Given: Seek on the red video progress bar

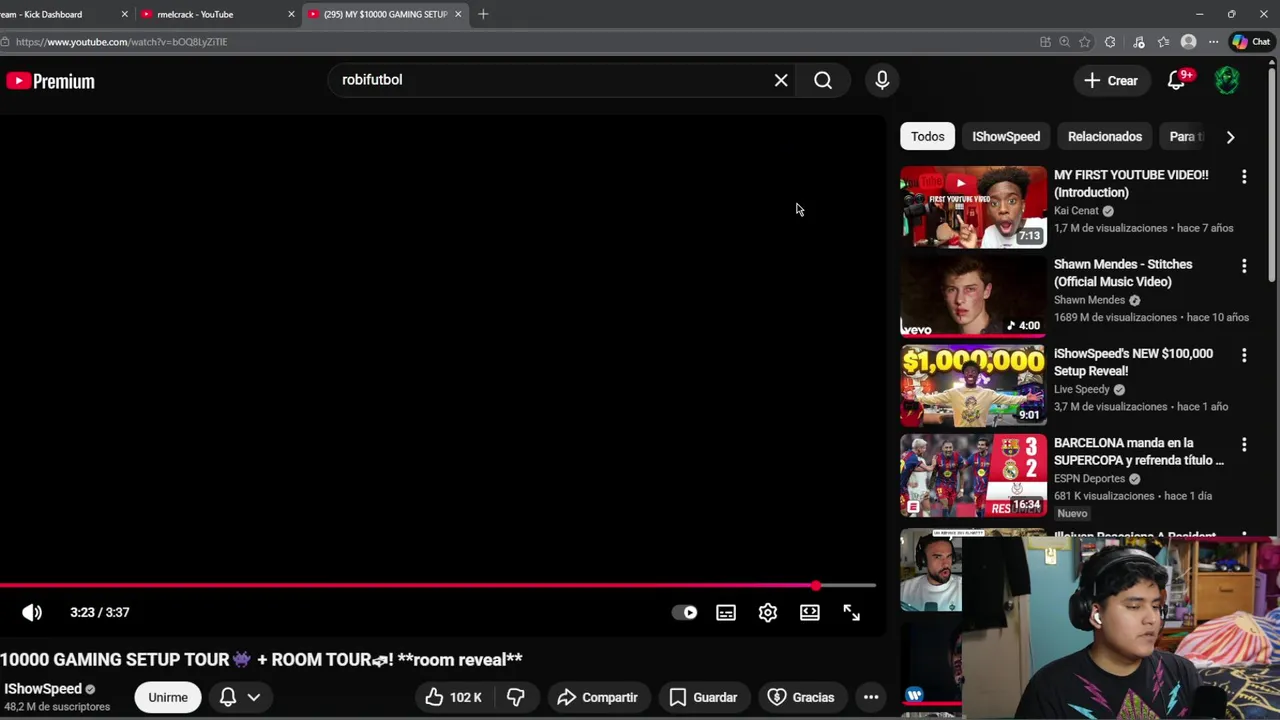Looking at the screenshot, I should tap(438, 586).
